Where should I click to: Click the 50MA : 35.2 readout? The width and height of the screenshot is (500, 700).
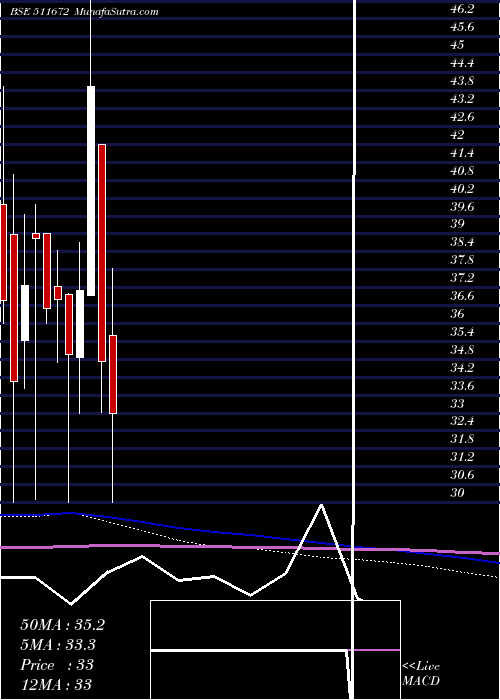point(62,625)
